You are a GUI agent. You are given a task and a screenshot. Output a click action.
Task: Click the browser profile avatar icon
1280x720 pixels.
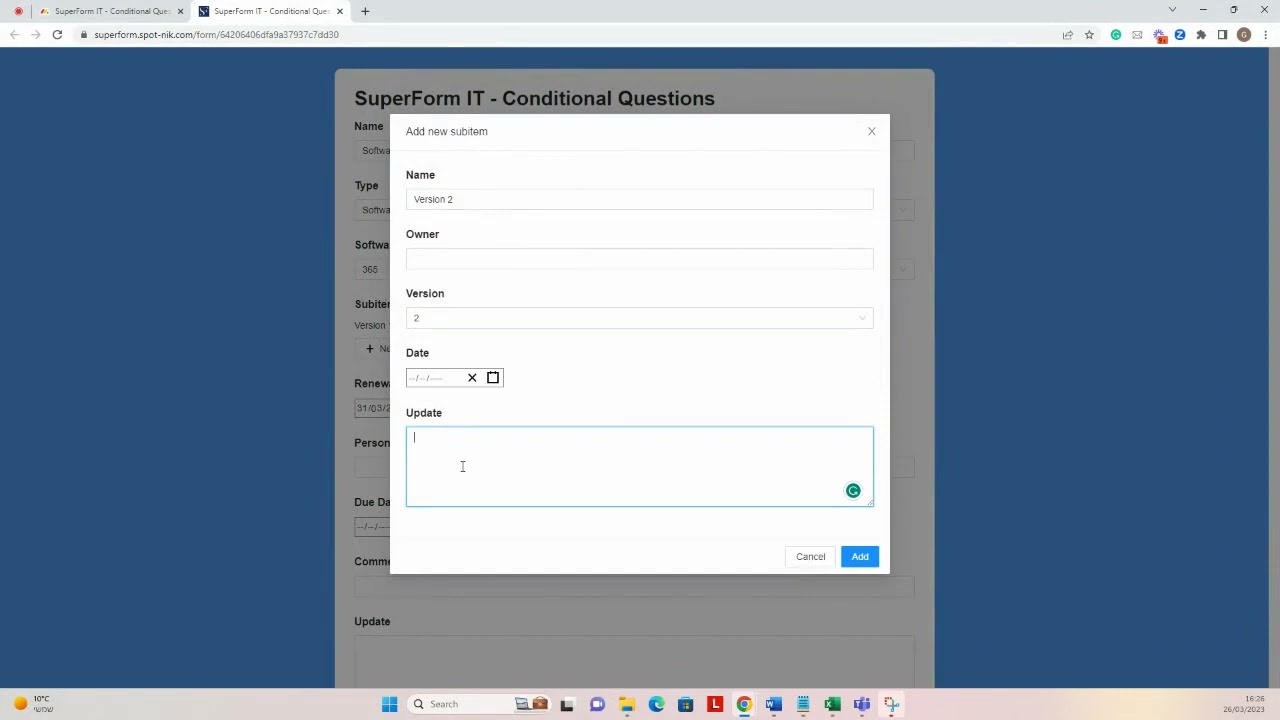[1243, 34]
